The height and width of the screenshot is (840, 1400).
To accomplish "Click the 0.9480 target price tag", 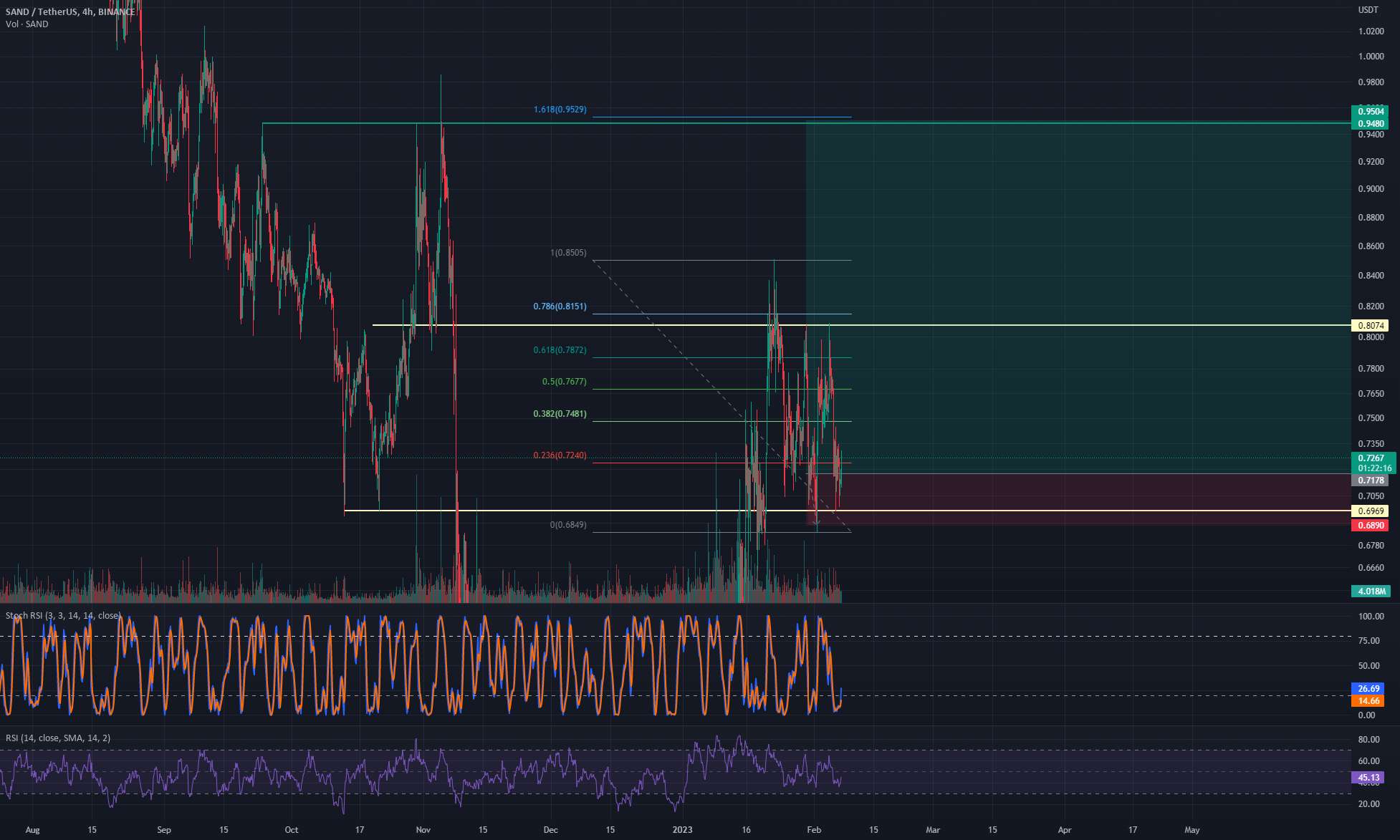I will pyautogui.click(x=1371, y=124).
